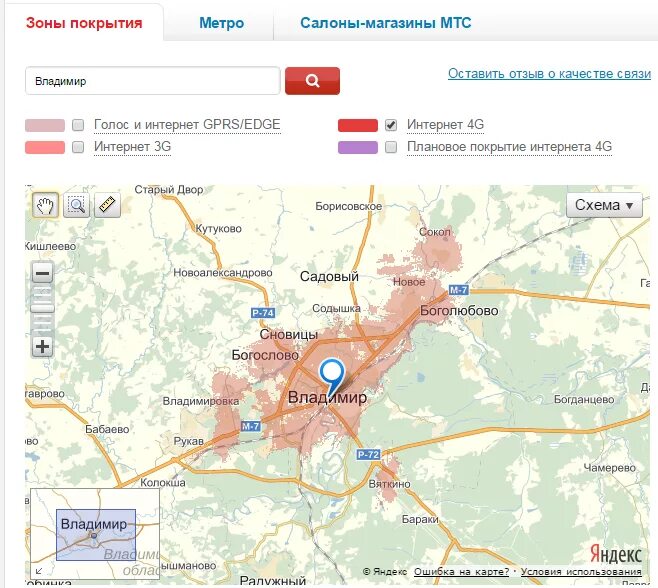The image size is (658, 588).
Task: Enable Плановое покрытие интернета 4G checkbox
Action: [391, 147]
